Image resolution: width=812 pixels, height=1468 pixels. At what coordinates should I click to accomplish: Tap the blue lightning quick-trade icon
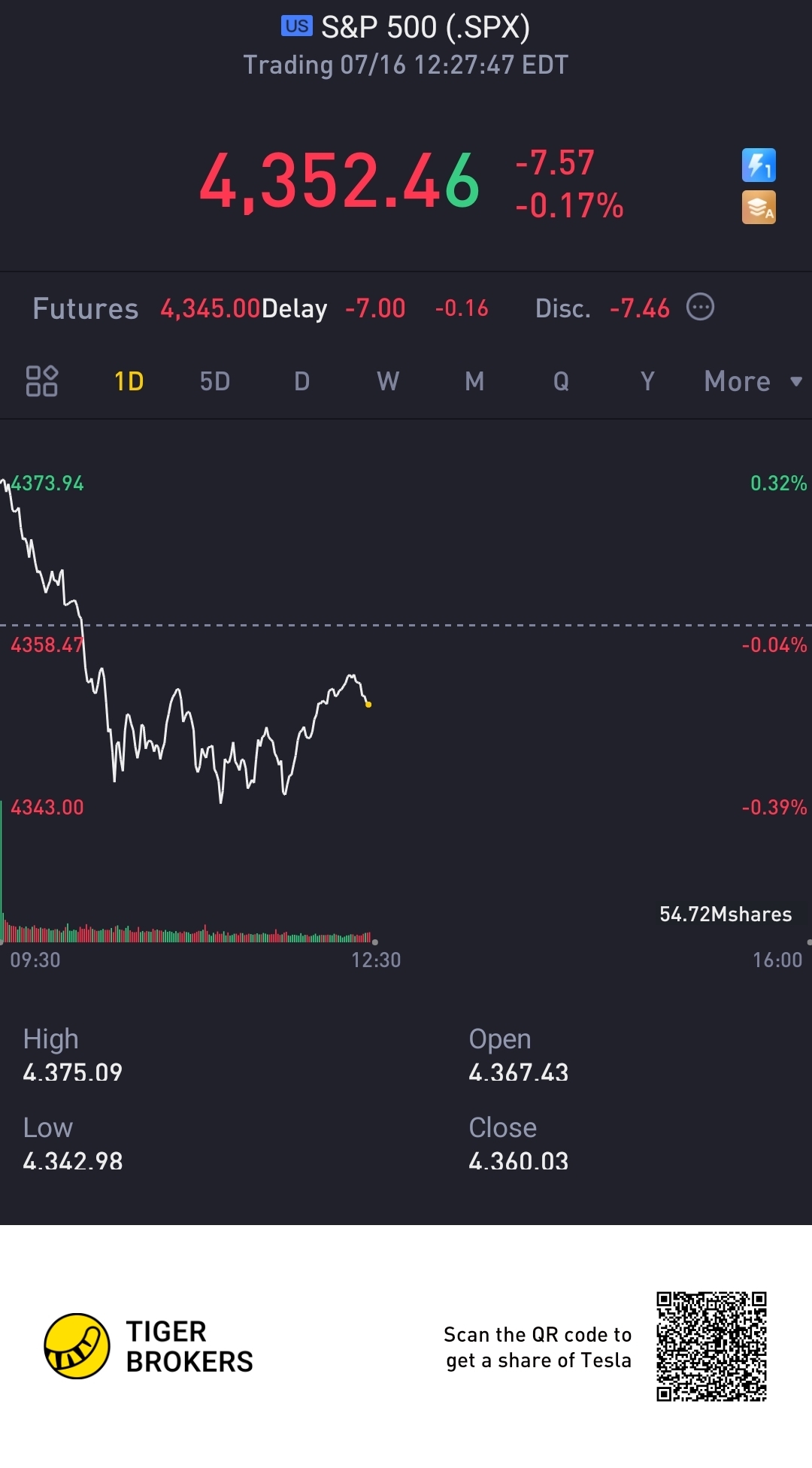coord(759,165)
